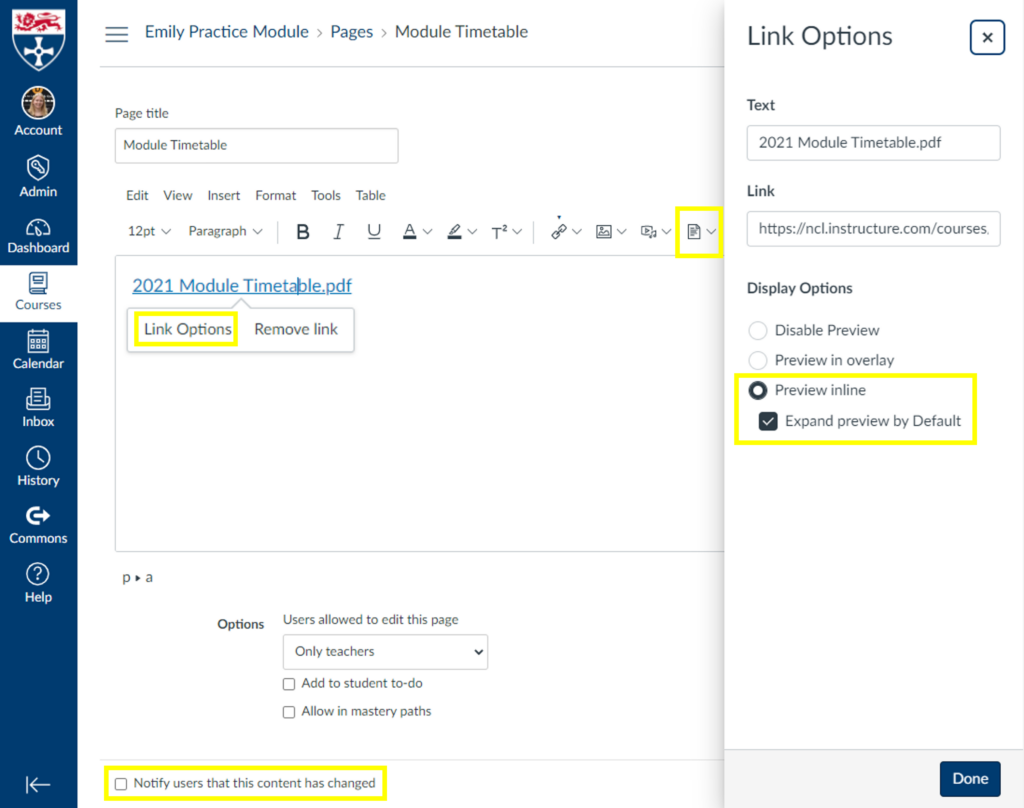The height and width of the screenshot is (808, 1024).
Task: Toggle italic text formatting
Action: (x=338, y=232)
